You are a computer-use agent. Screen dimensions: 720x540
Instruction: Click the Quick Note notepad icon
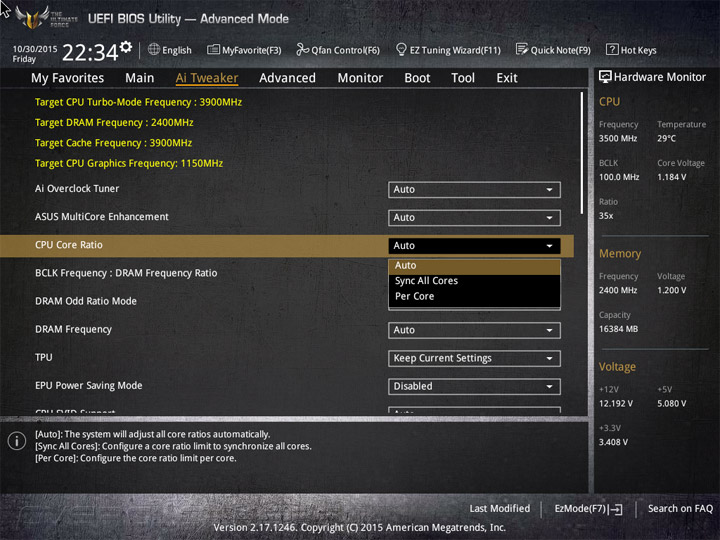522,49
